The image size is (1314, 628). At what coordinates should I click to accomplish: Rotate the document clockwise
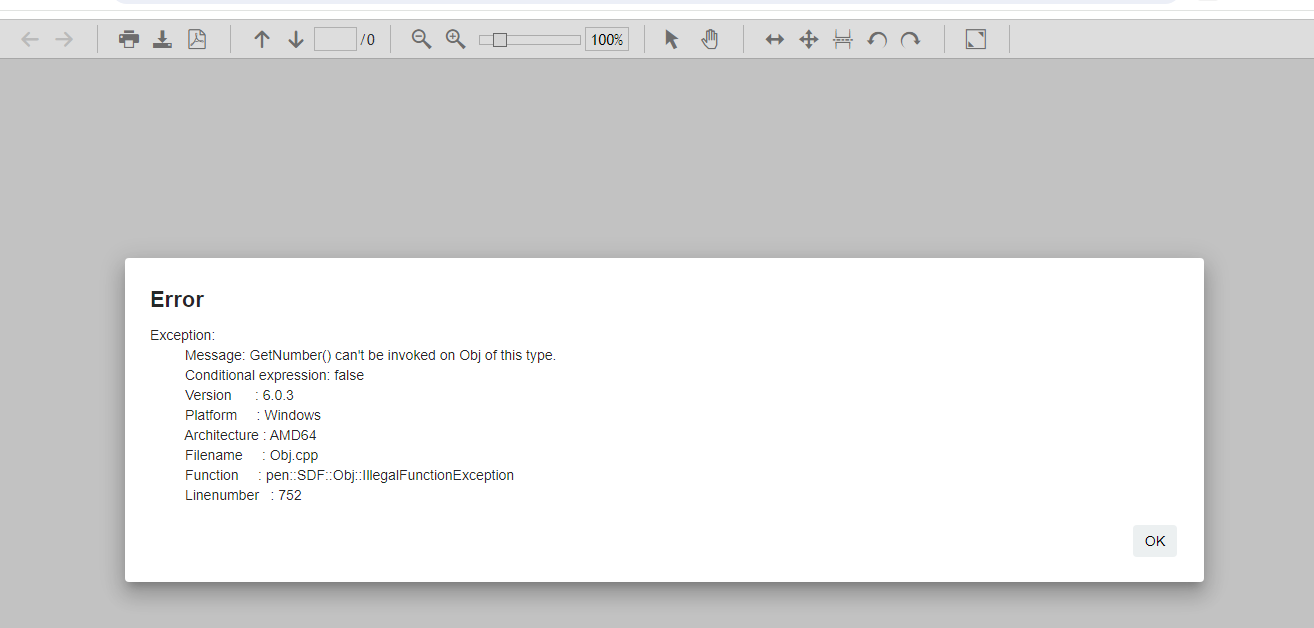(x=910, y=39)
